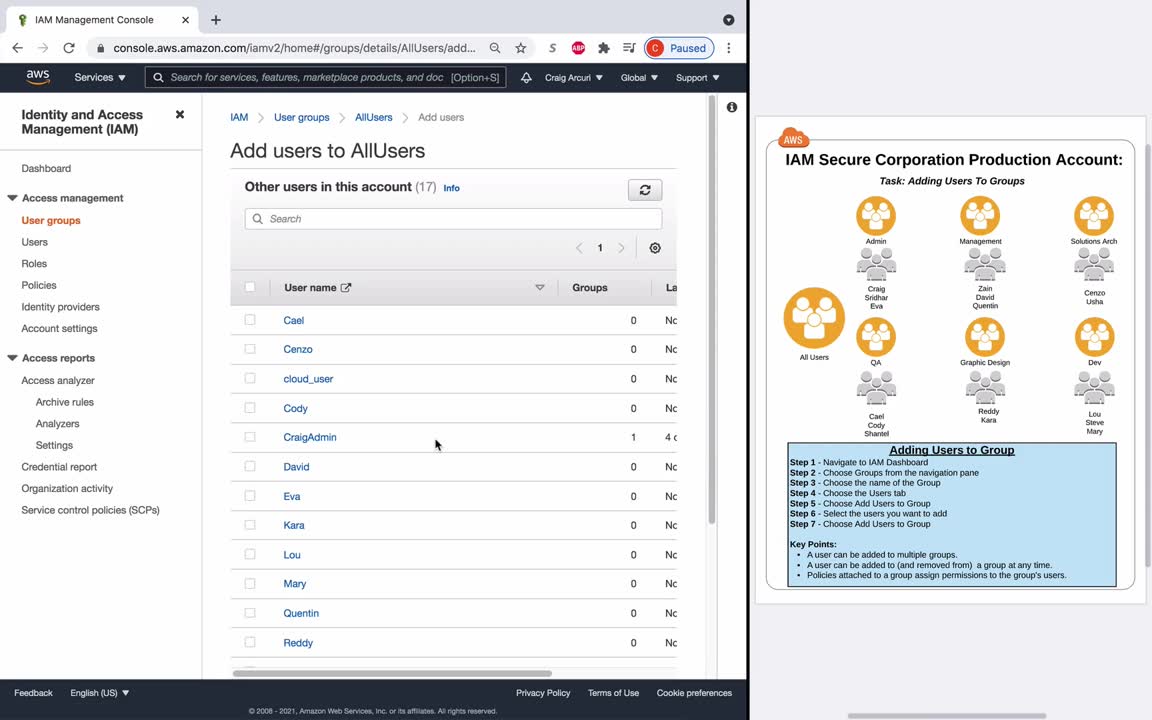Viewport: 1152px width, 720px height.
Task: Close the IAM navigation pane with X
Action: click(x=180, y=115)
